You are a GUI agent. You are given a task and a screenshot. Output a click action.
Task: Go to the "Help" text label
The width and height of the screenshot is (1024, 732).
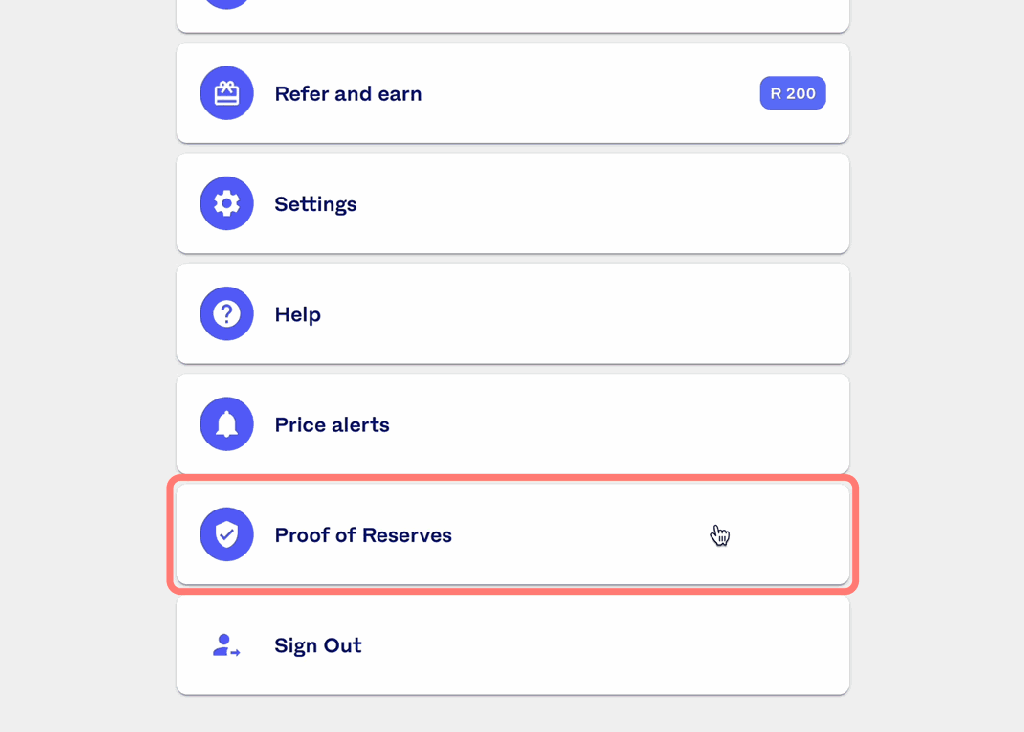[297, 314]
